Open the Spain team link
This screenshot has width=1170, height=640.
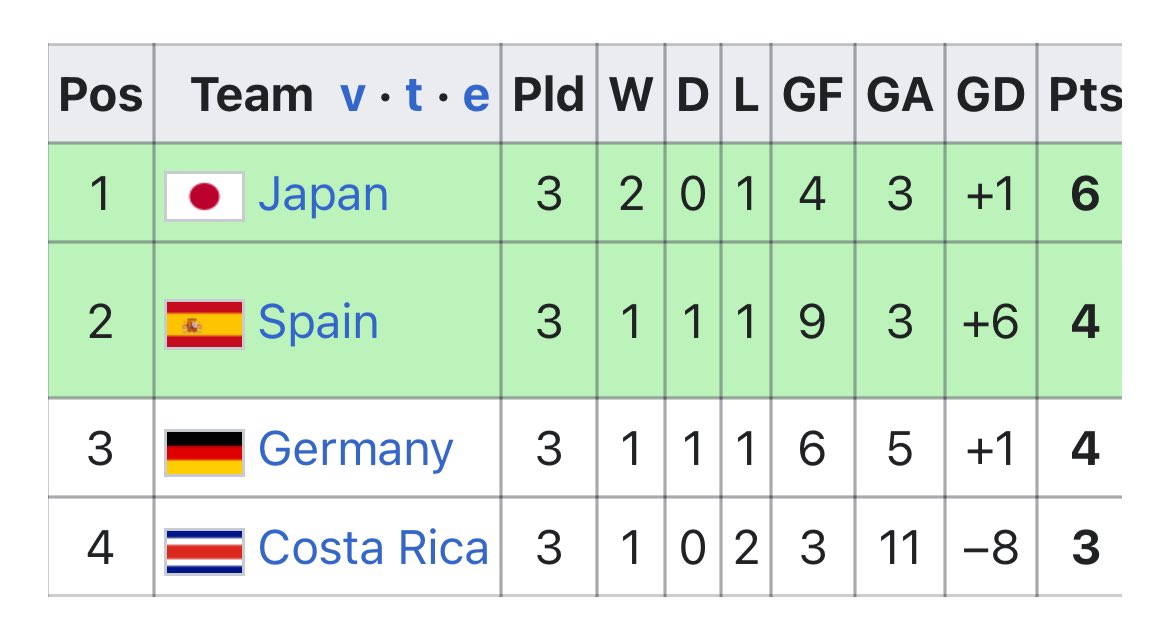318,323
